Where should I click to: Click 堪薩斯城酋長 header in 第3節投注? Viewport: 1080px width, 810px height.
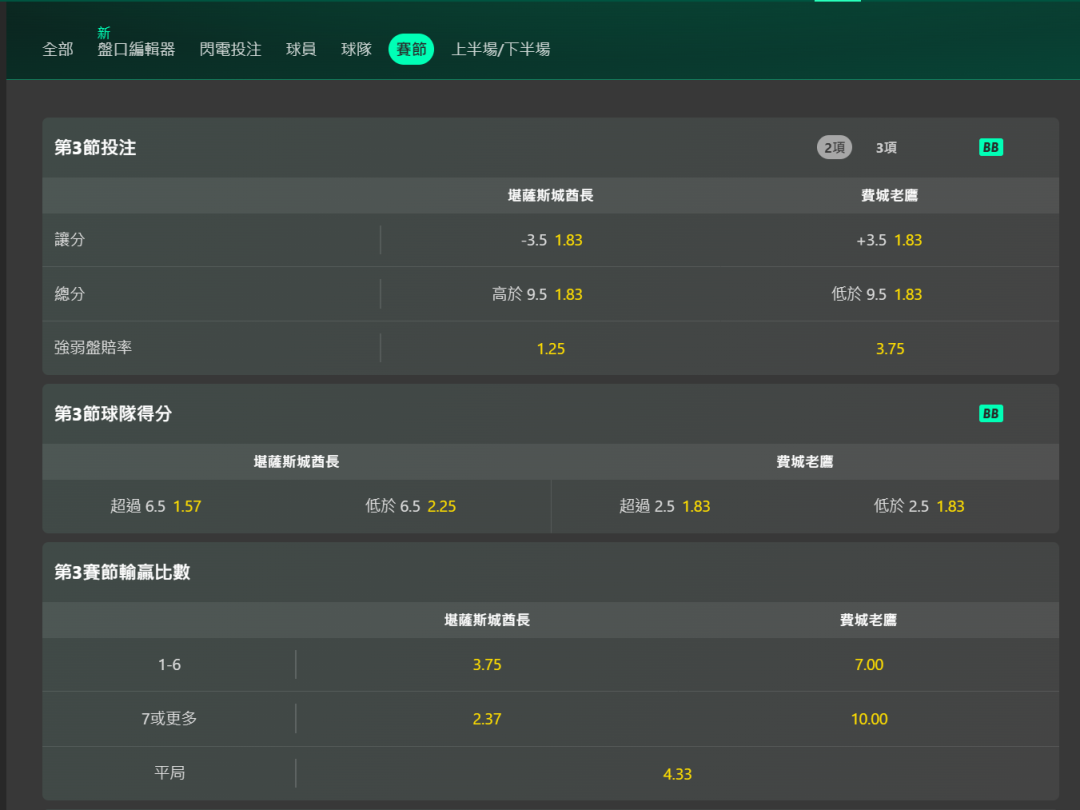[x=550, y=196]
